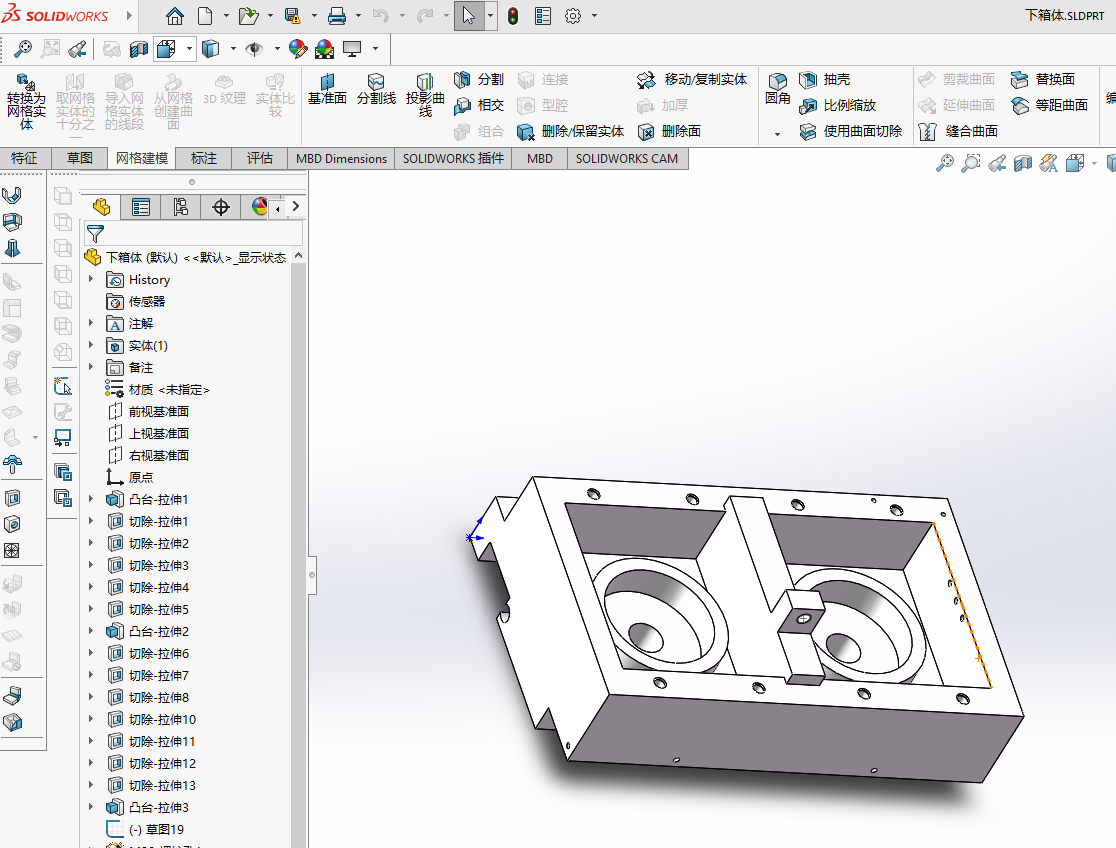
Task: Click the 删除面 delete face command
Action: pos(670,131)
